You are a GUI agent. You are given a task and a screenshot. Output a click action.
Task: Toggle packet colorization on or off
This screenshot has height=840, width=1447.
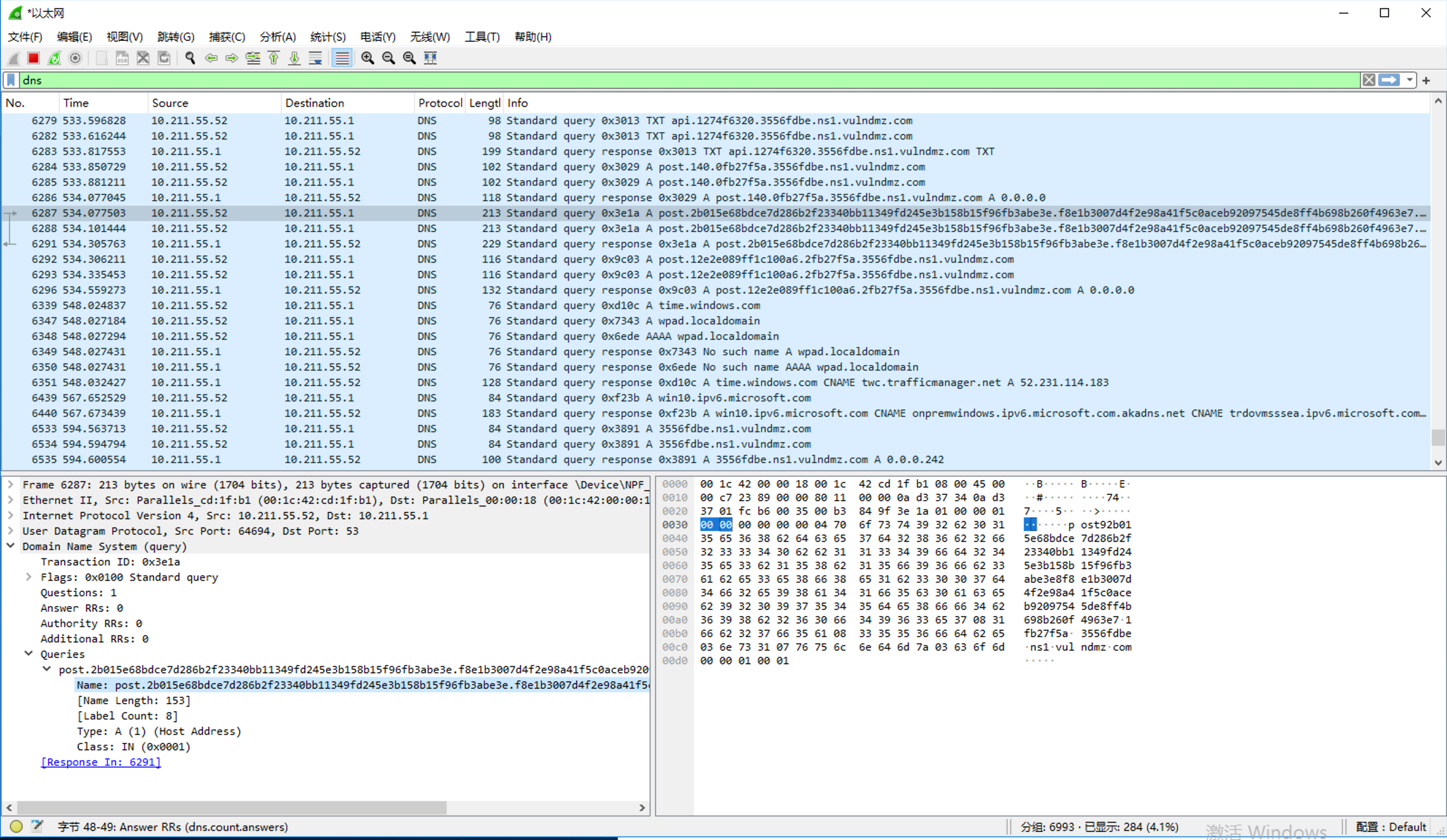[x=342, y=58]
